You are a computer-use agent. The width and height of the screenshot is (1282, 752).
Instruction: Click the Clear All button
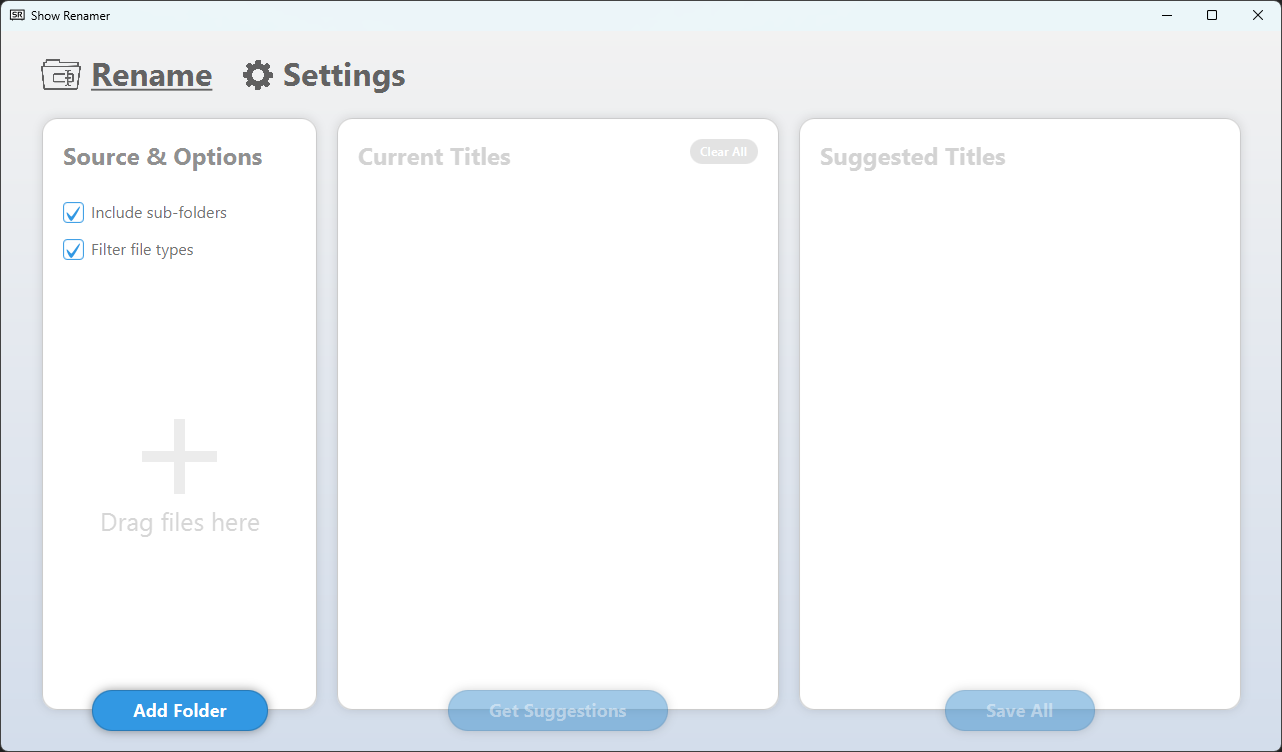(x=724, y=152)
